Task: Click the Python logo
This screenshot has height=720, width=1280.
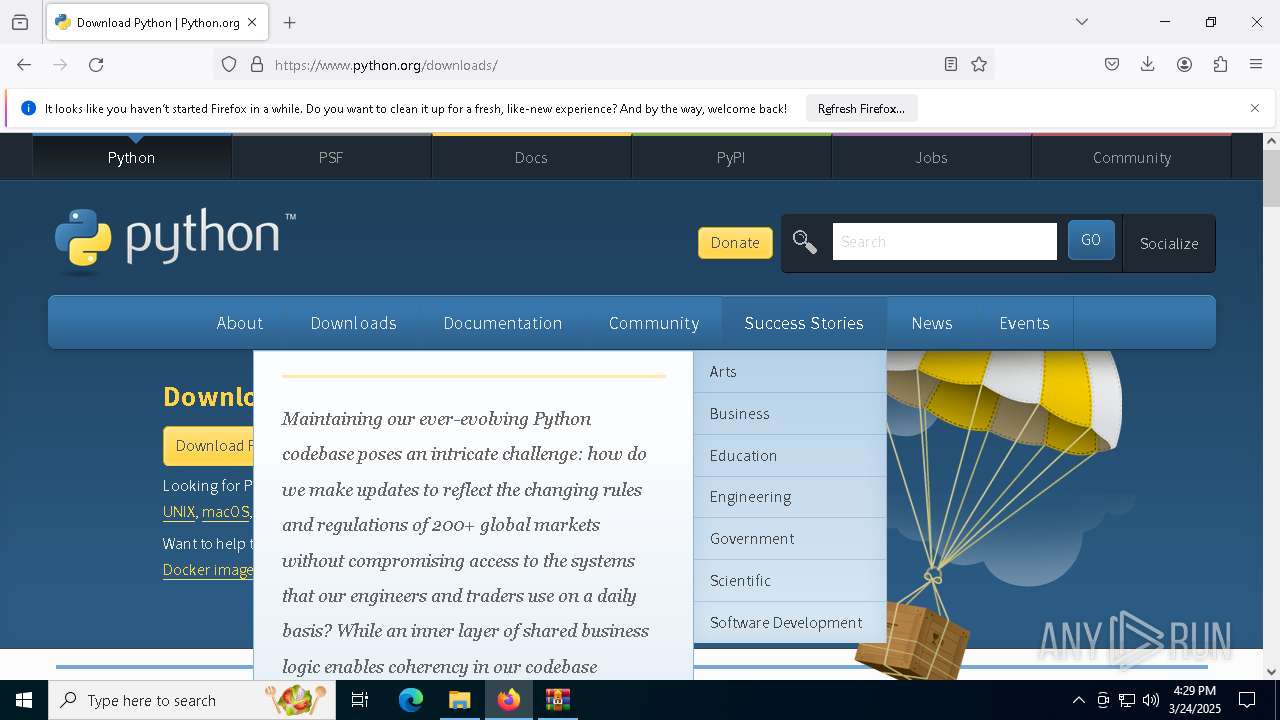Action: 176,240
